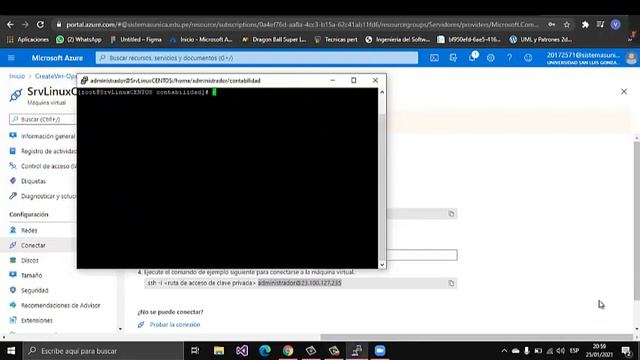Show hidden system tray icons

coord(504,351)
